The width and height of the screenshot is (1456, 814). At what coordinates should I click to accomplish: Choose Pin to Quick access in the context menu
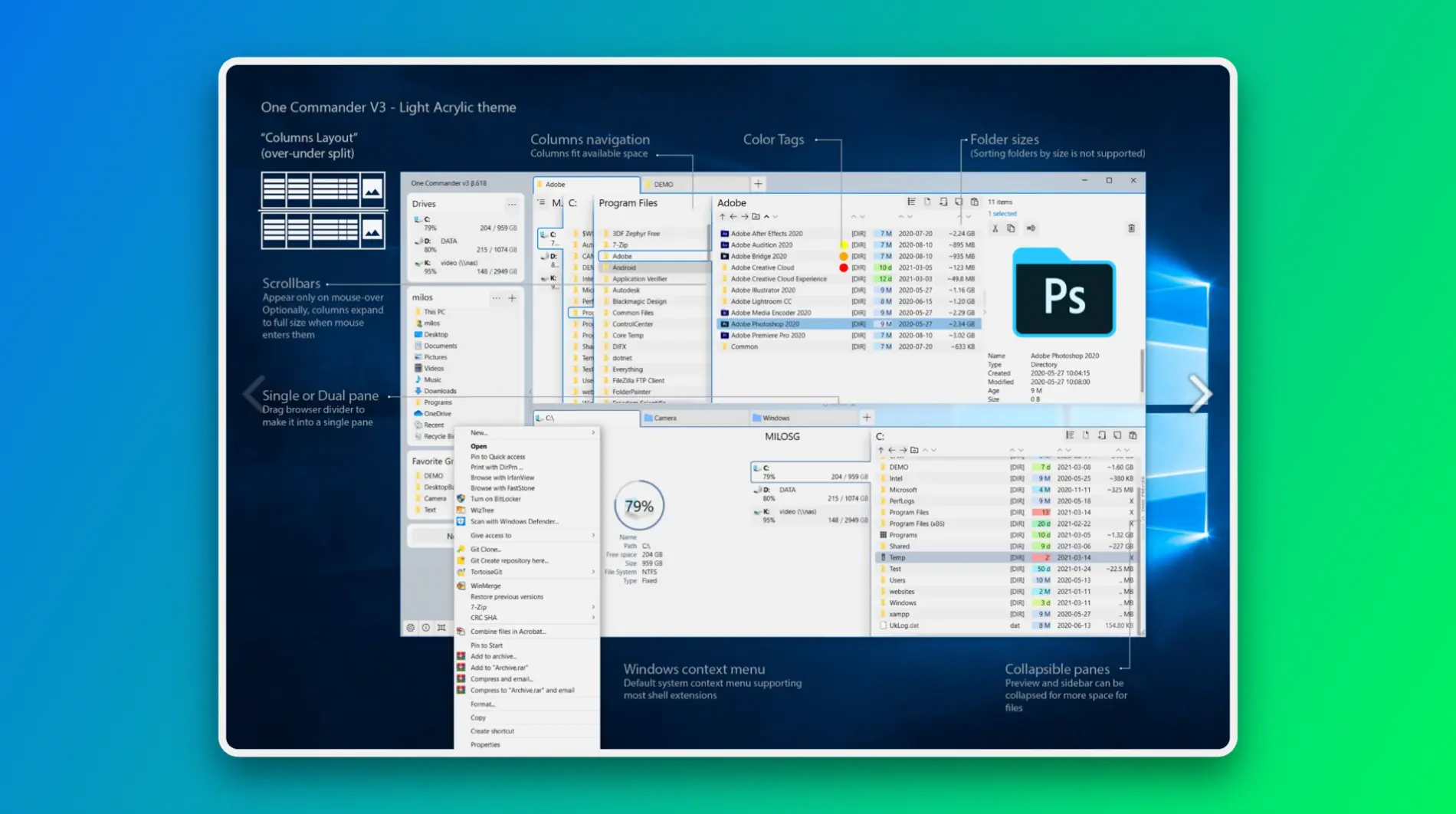pyautogui.click(x=526, y=457)
